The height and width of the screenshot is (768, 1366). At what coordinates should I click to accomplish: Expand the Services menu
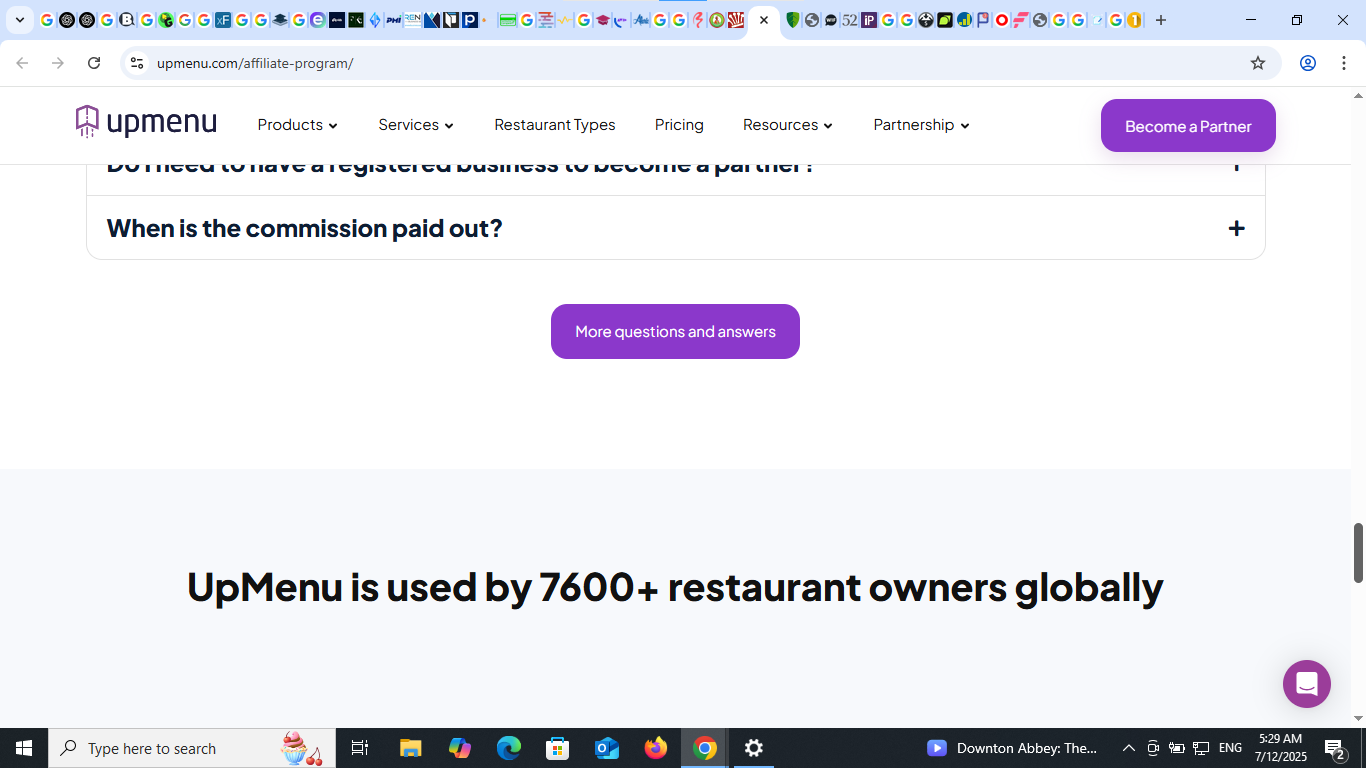(x=416, y=125)
